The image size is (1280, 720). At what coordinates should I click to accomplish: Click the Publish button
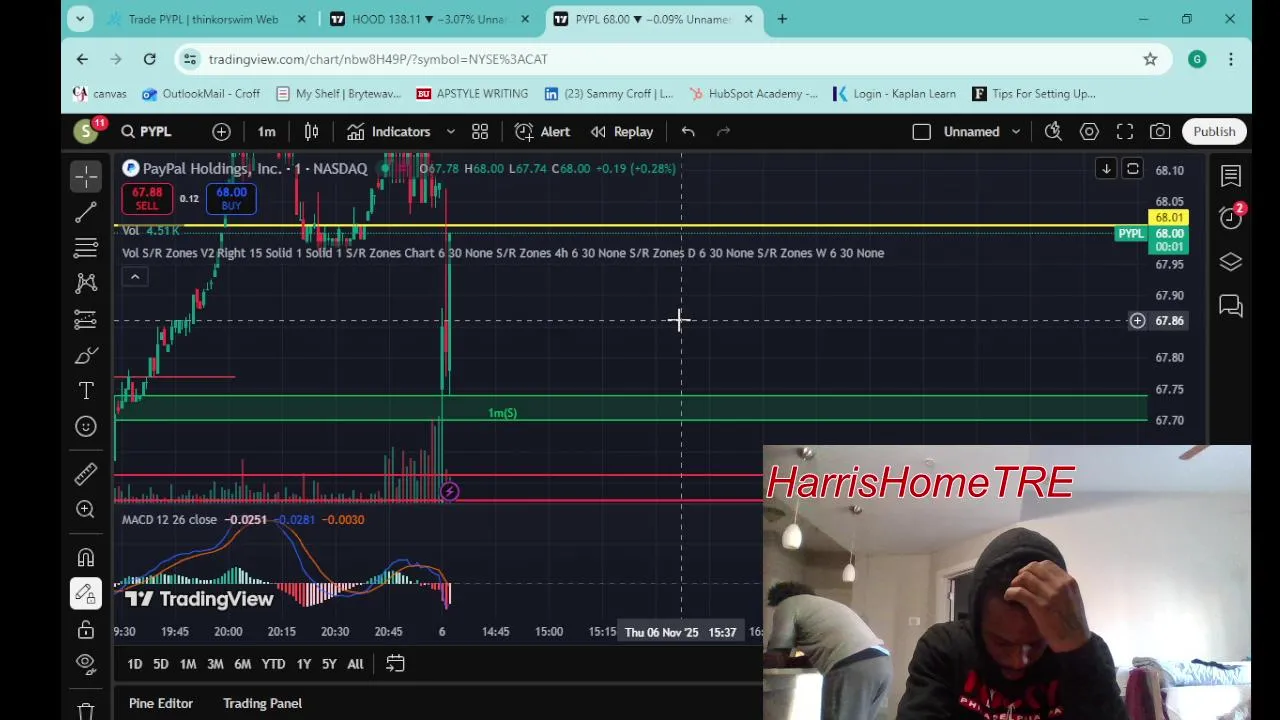tap(1214, 131)
